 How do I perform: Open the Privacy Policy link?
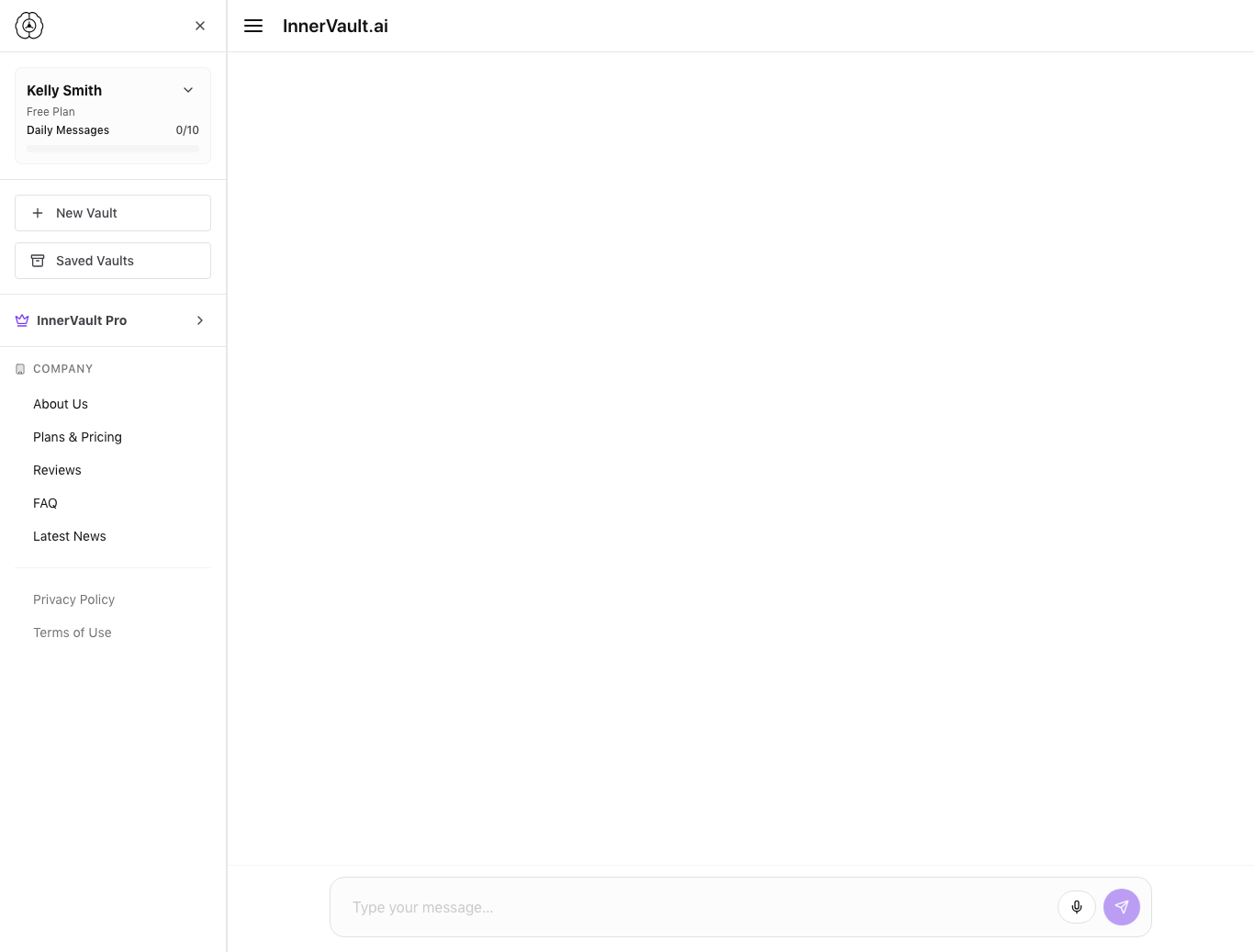pos(73,599)
